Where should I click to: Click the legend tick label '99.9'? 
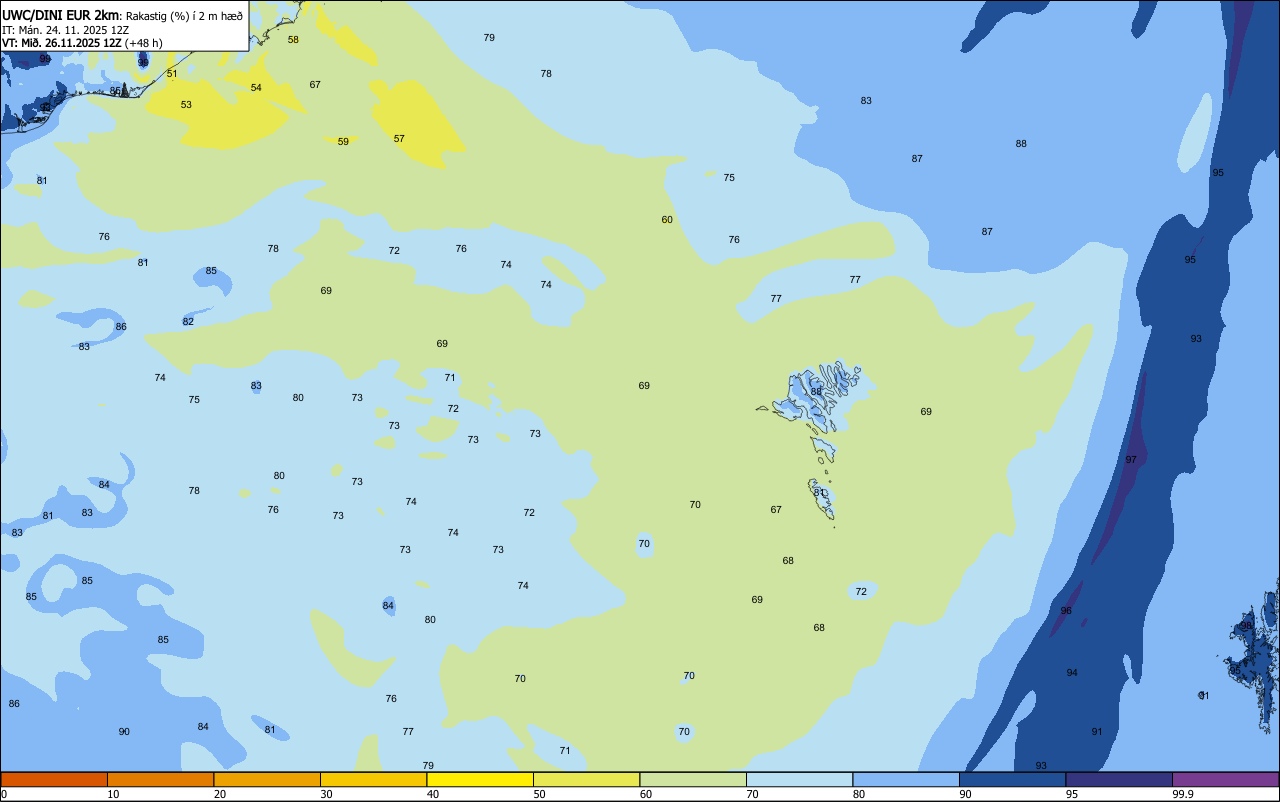[x=1183, y=794]
